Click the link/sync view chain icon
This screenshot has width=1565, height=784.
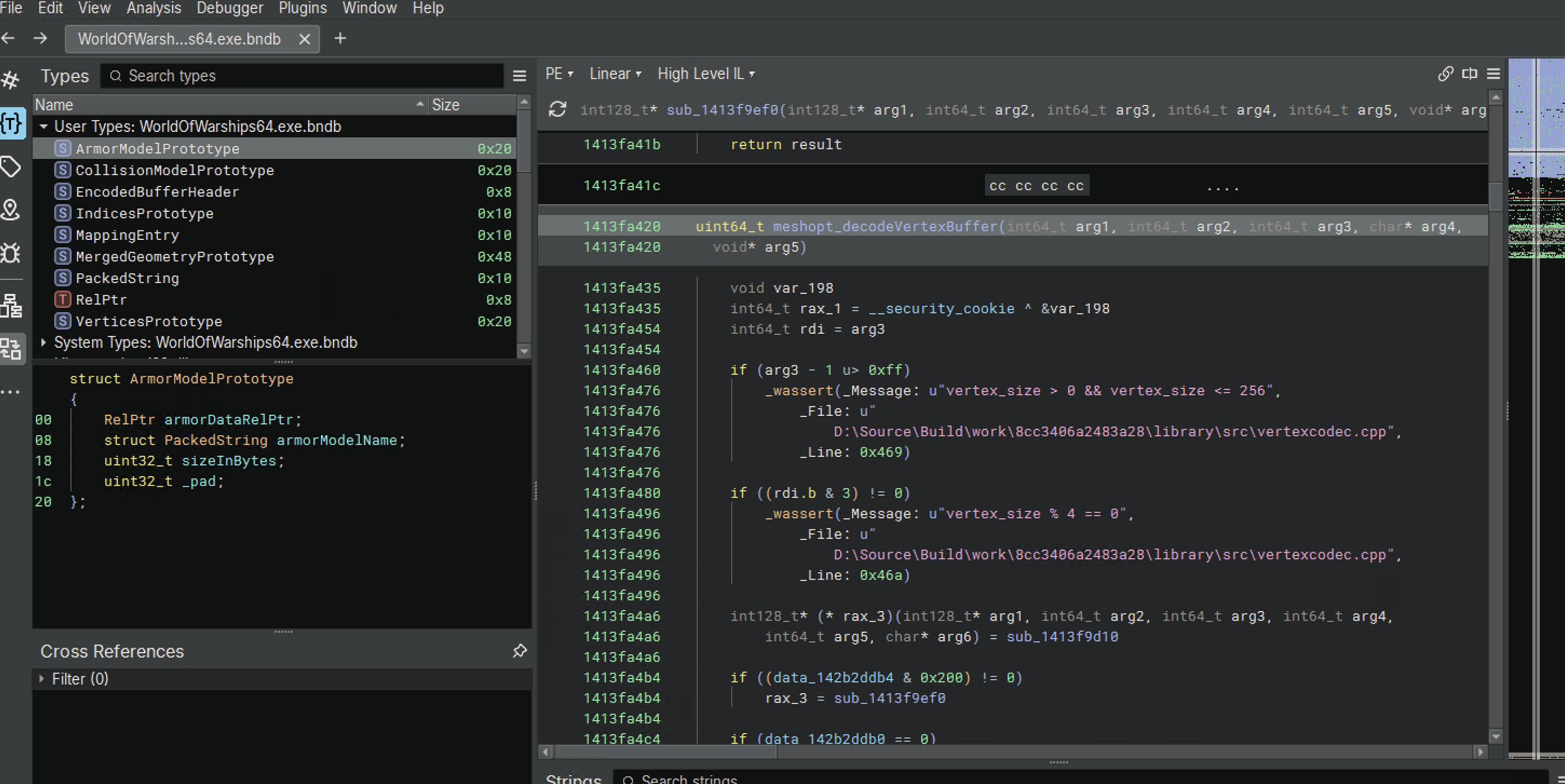click(x=1445, y=74)
